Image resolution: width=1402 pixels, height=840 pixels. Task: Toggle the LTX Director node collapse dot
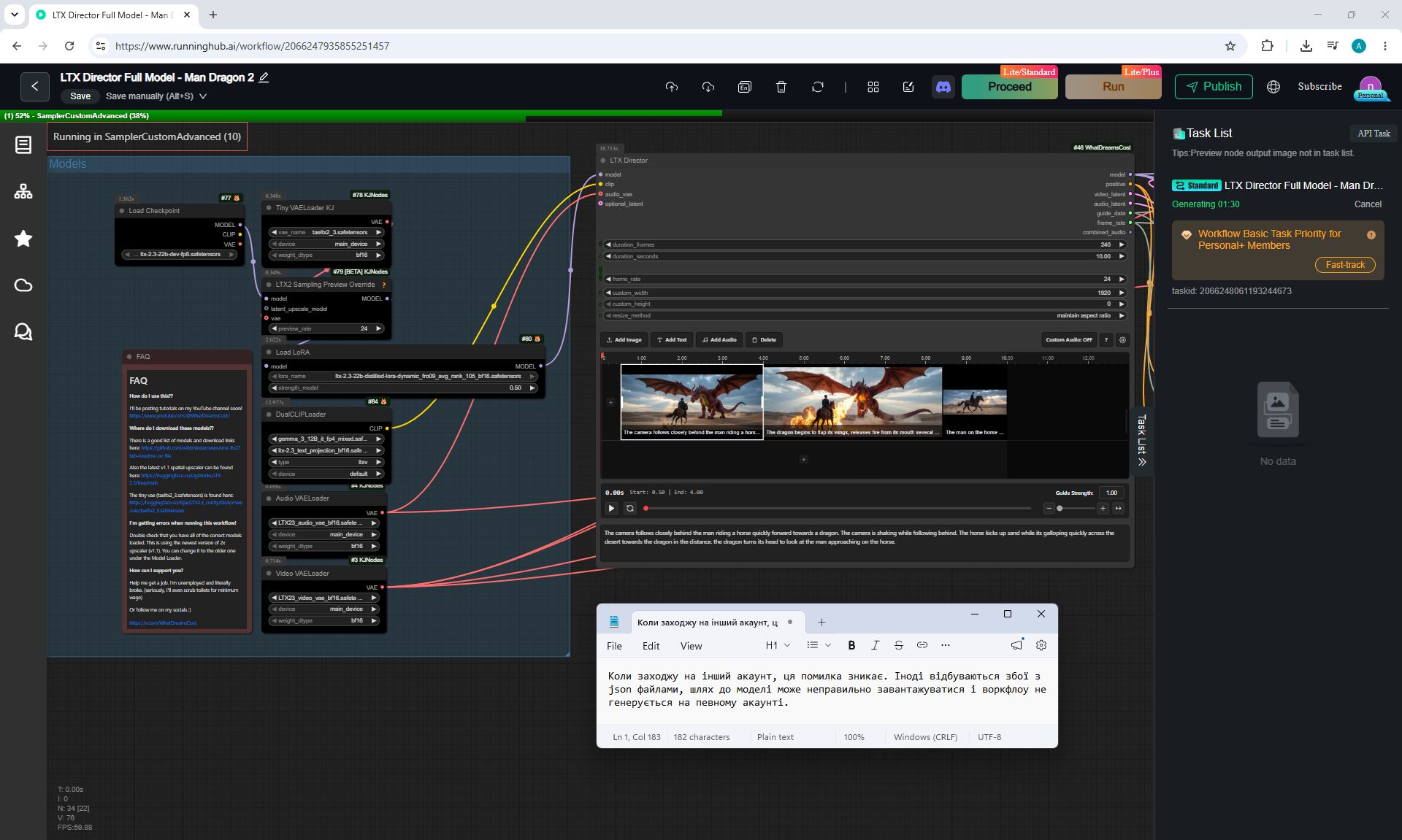point(603,161)
